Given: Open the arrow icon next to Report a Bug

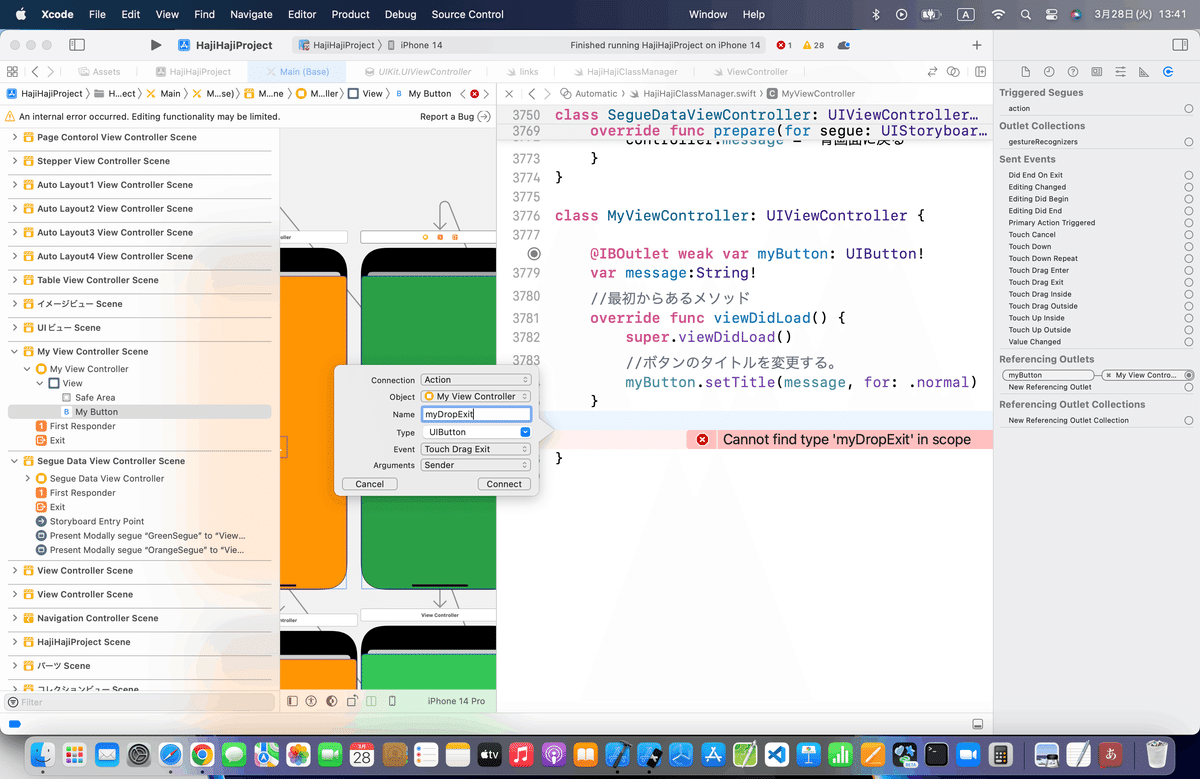Looking at the screenshot, I should pyautogui.click(x=484, y=116).
